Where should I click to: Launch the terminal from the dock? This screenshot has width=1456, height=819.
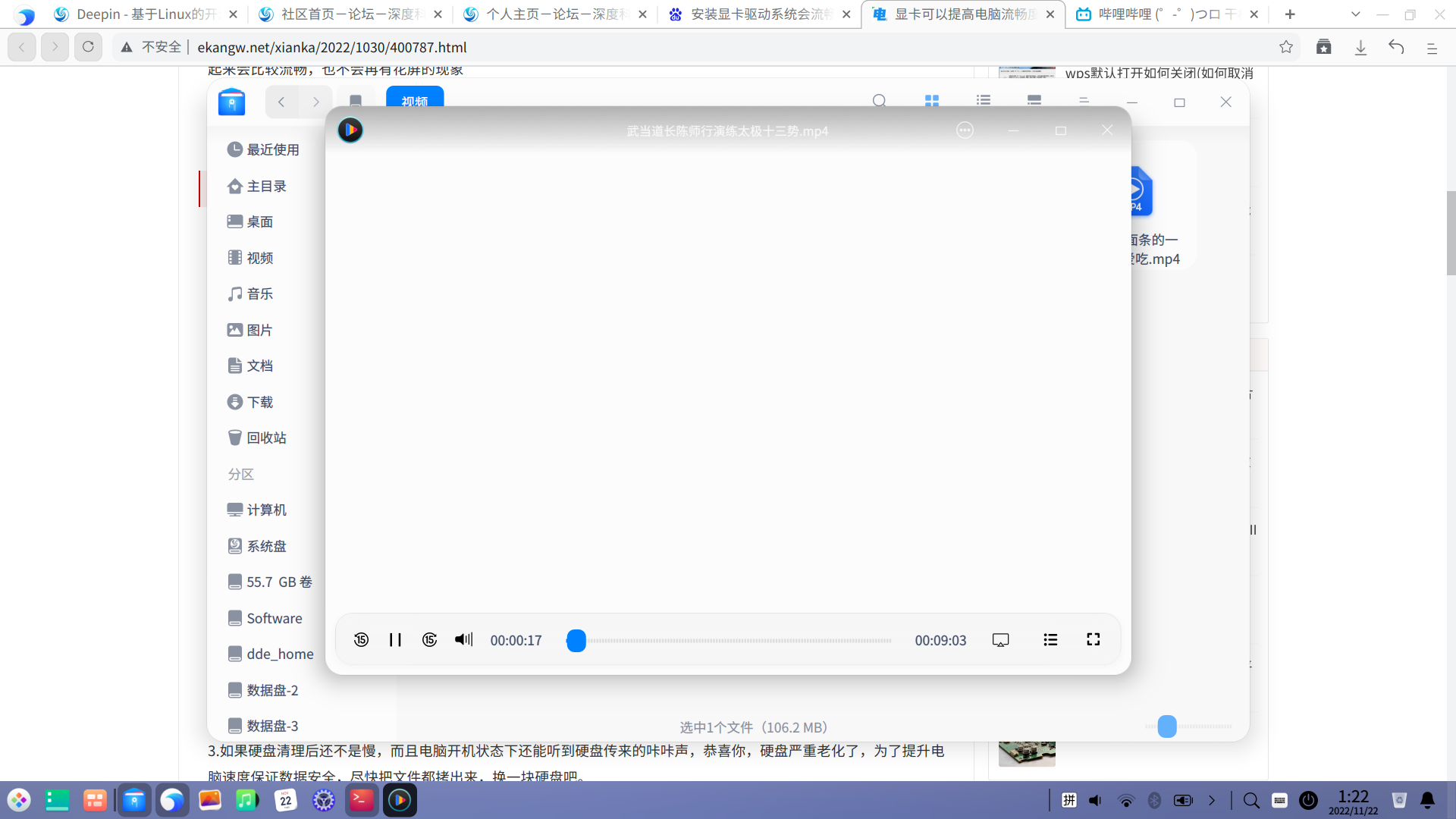(362, 800)
